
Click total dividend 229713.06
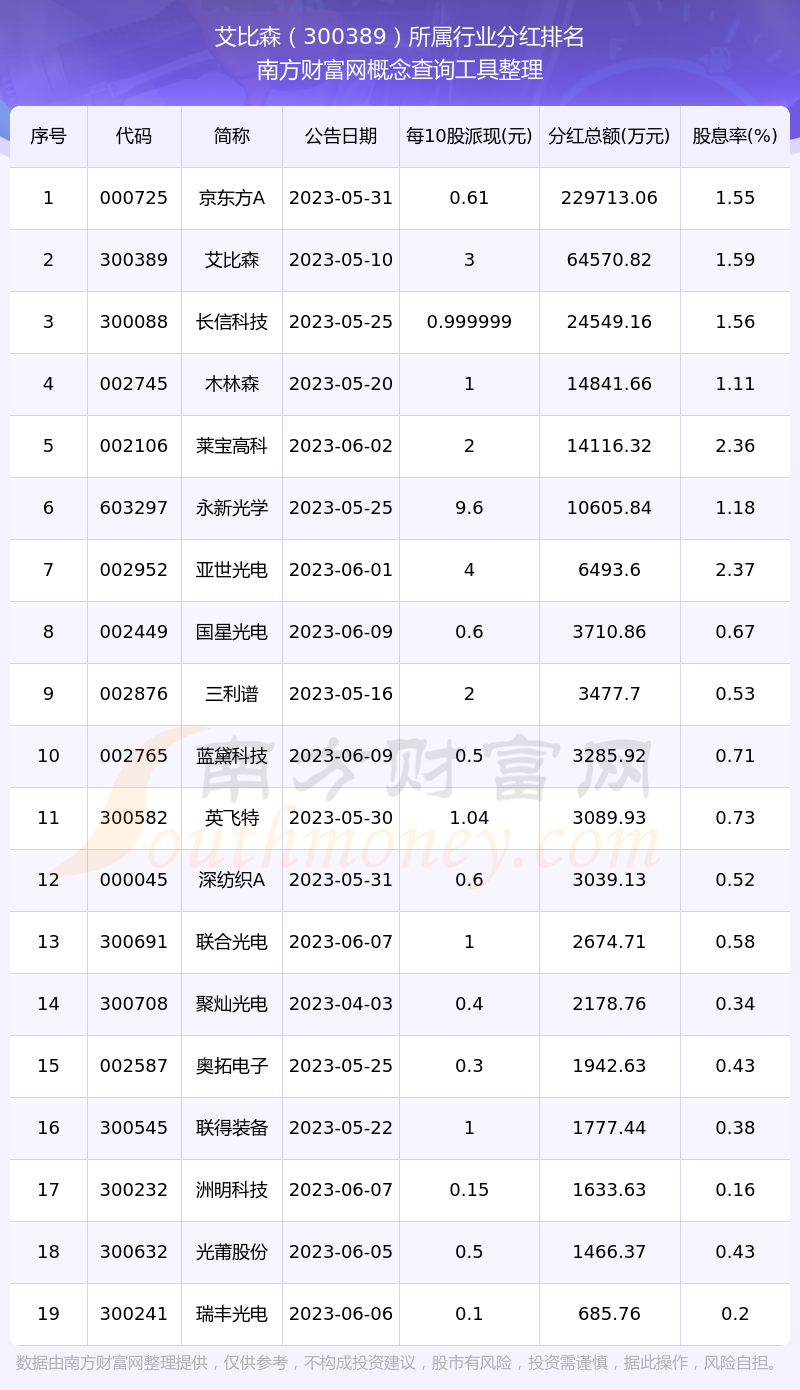click(x=610, y=198)
